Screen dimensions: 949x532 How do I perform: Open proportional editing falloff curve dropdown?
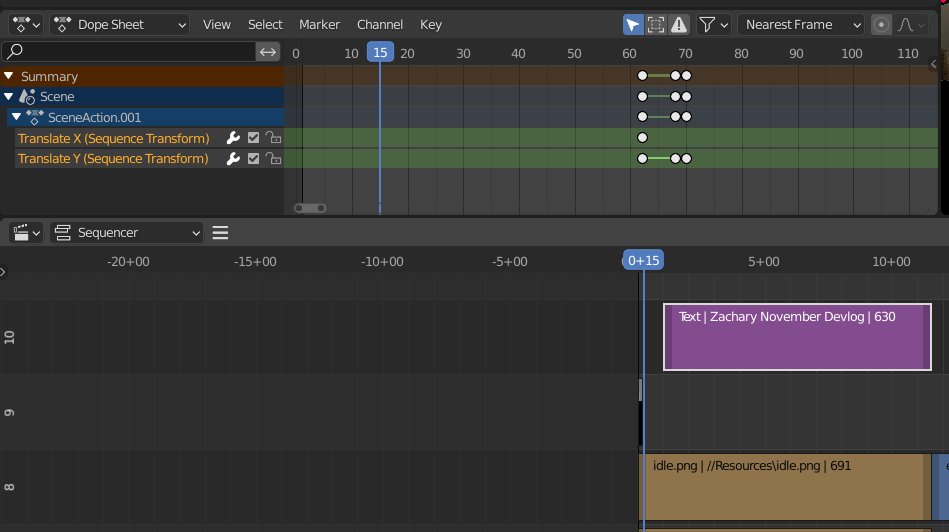pos(911,25)
